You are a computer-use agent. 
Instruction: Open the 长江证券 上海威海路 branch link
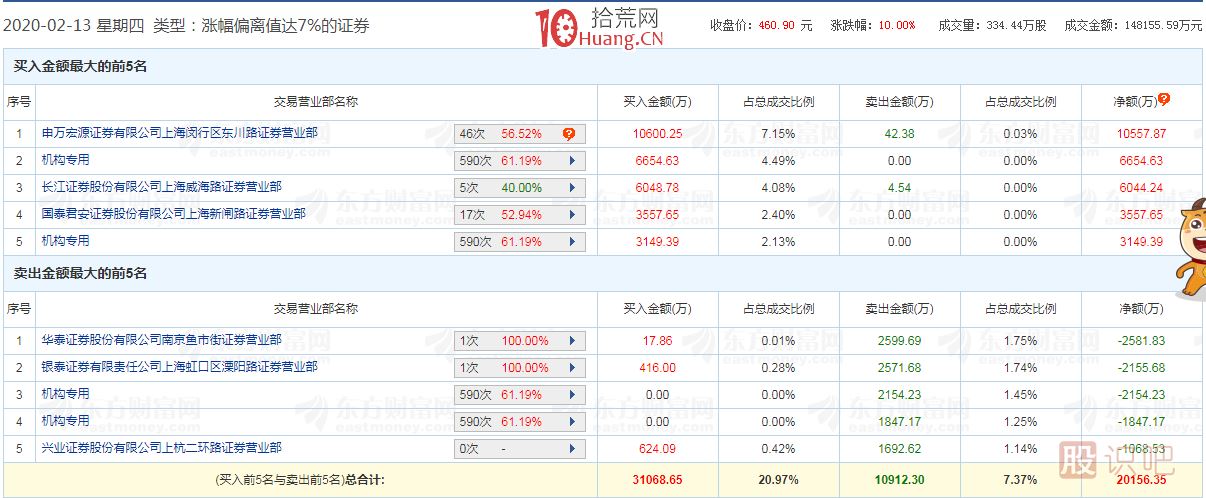(x=161, y=186)
